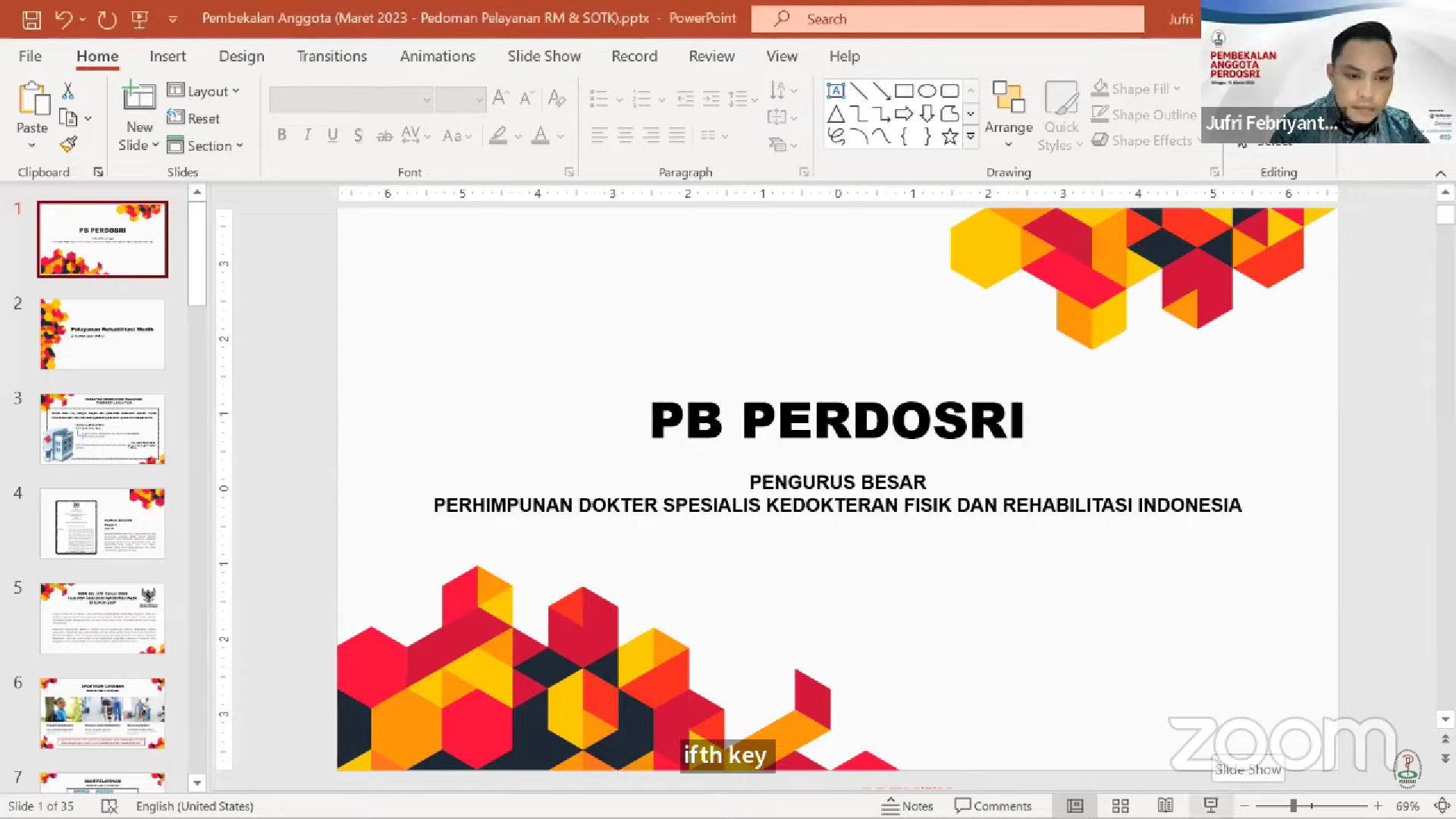The height and width of the screenshot is (819, 1456).
Task: Open Comments pane in status bar
Action: point(993,805)
